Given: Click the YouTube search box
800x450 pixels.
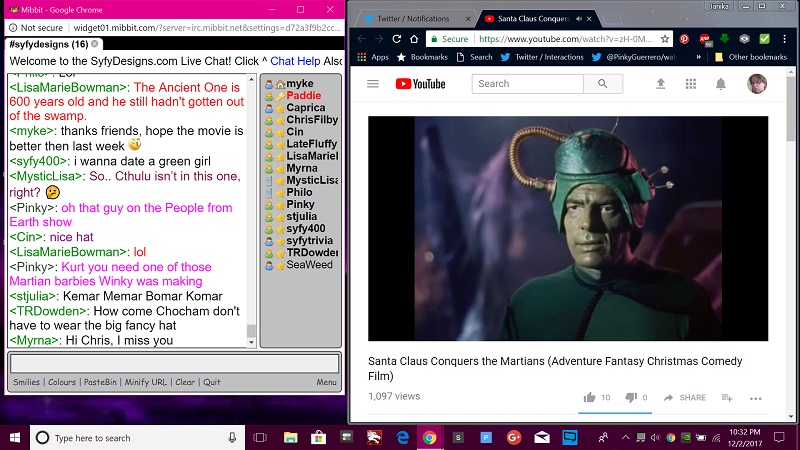Looking at the screenshot, I should 528,84.
